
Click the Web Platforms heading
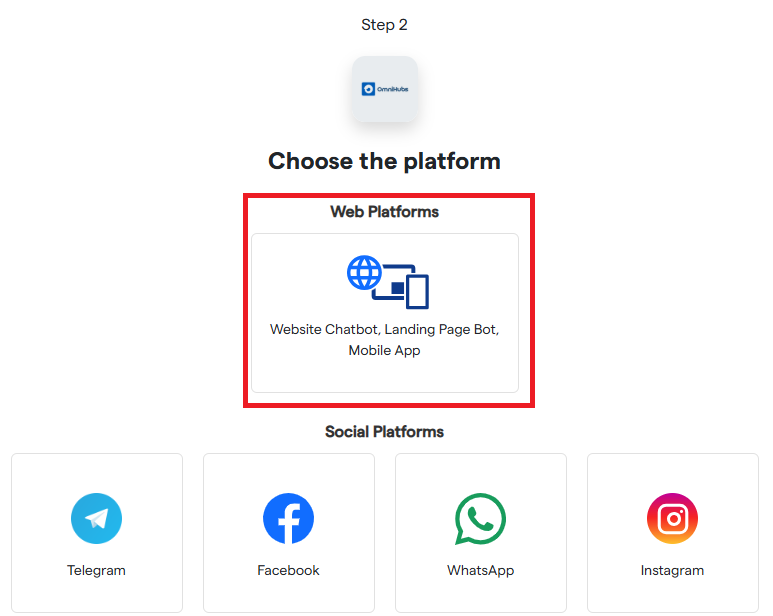pyautogui.click(x=385, y=212)
